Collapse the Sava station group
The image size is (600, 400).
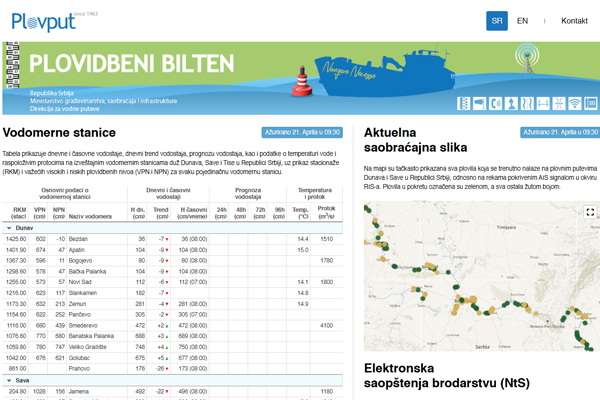(x=9, y=380)
